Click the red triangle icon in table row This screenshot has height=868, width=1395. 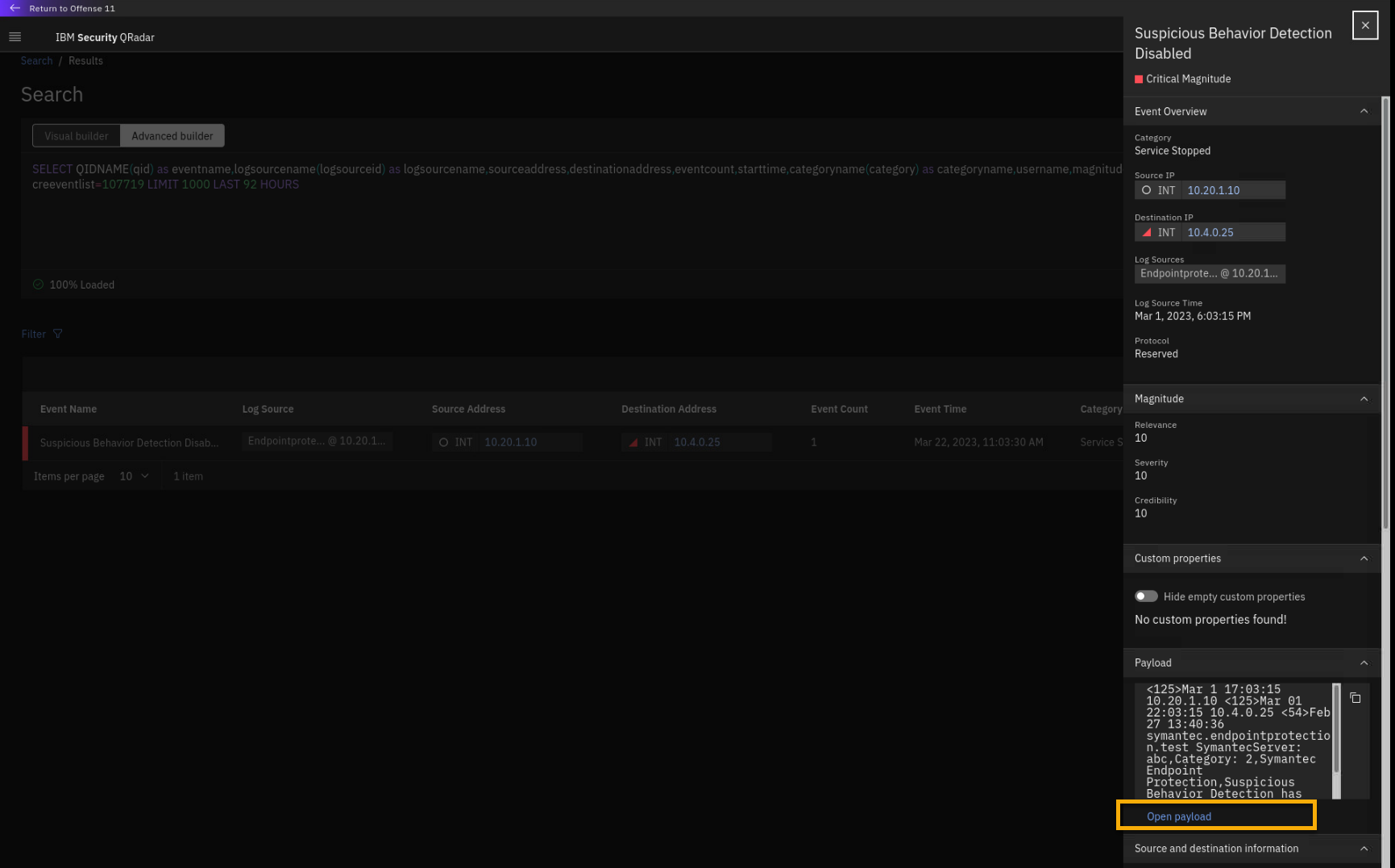633,442
